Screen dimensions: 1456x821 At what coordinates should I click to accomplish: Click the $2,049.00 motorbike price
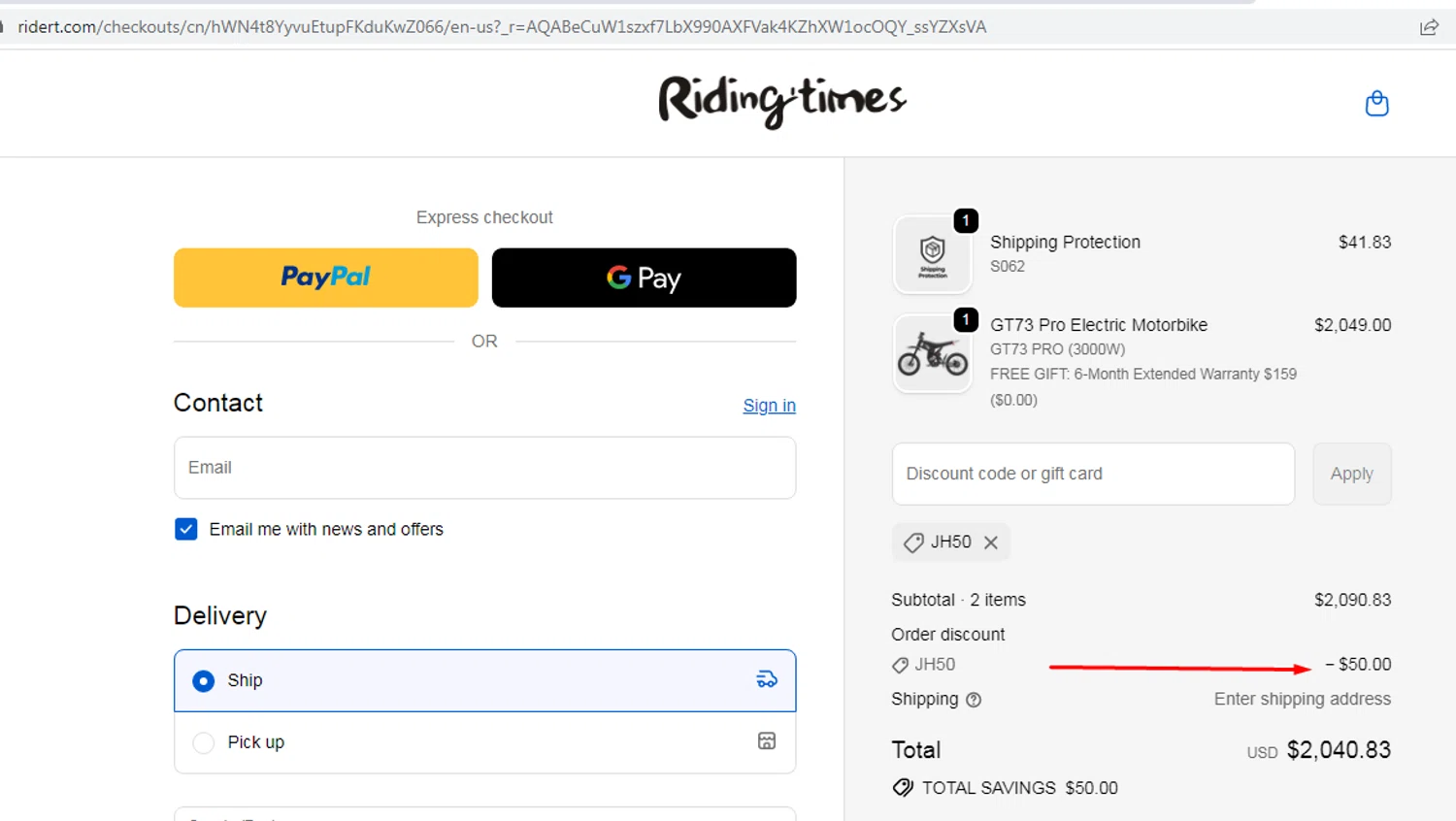pos(1352,325)
